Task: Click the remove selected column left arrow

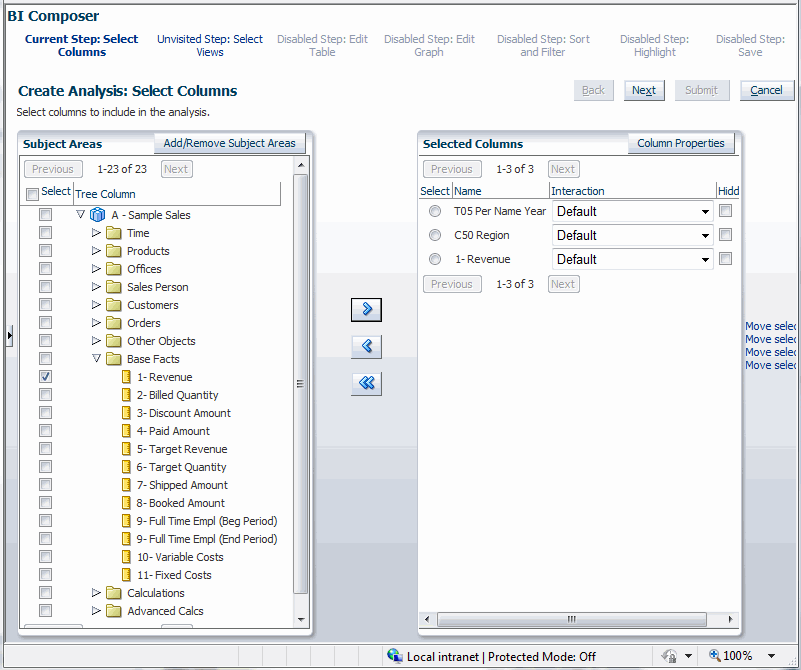Action: [366, 346]
